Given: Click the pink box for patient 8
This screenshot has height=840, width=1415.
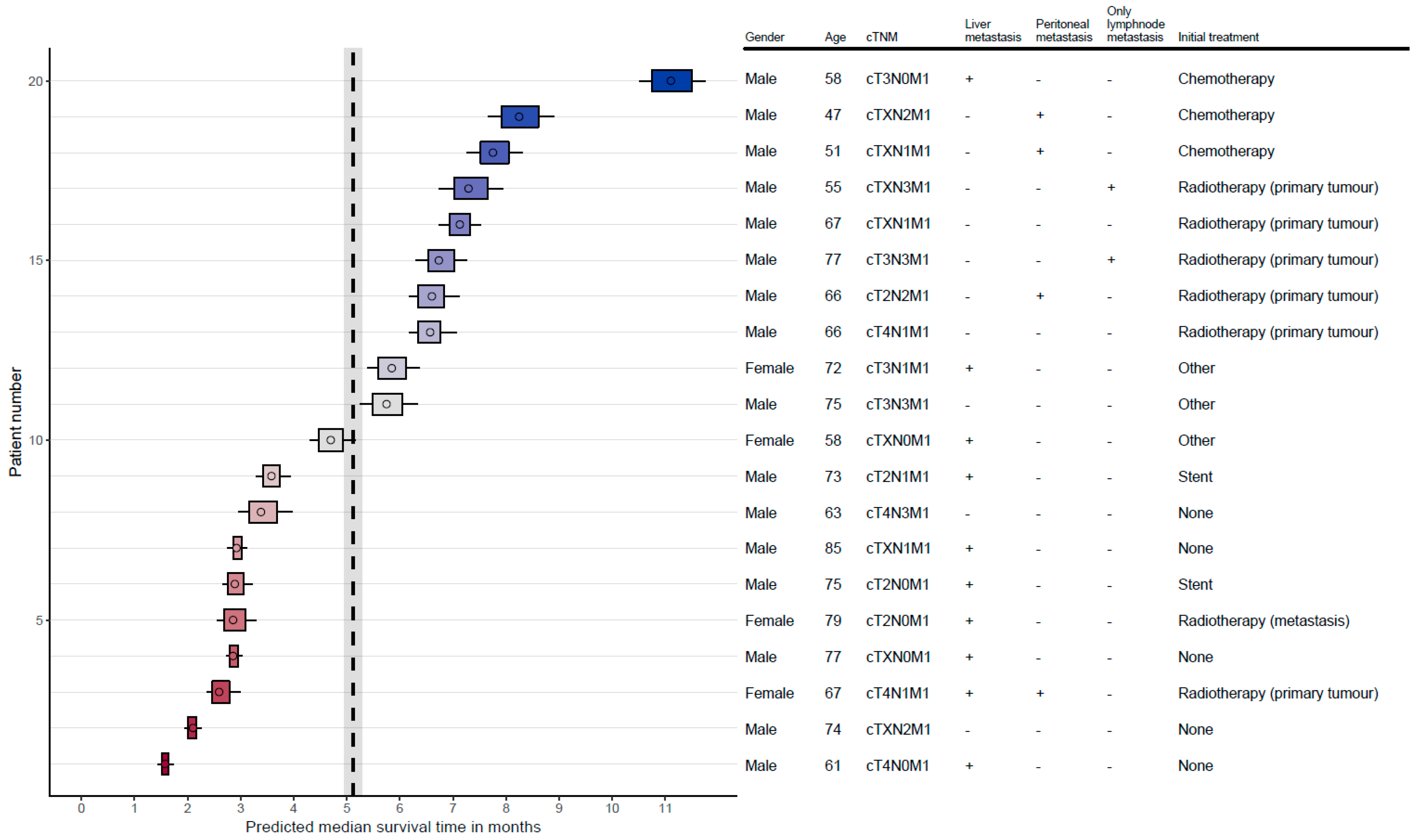Looking at the screenshot, I should tap(263, 512).
